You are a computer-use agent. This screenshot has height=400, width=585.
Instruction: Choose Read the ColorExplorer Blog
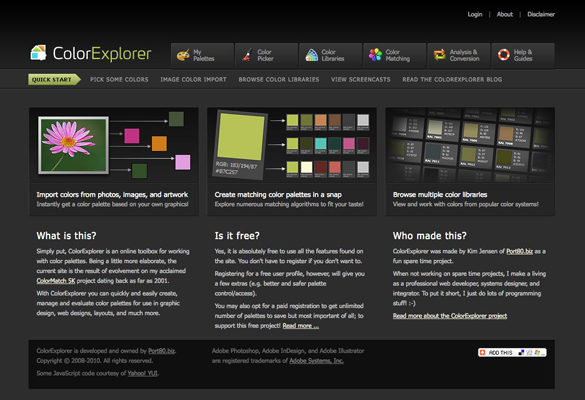pos(452,79)
